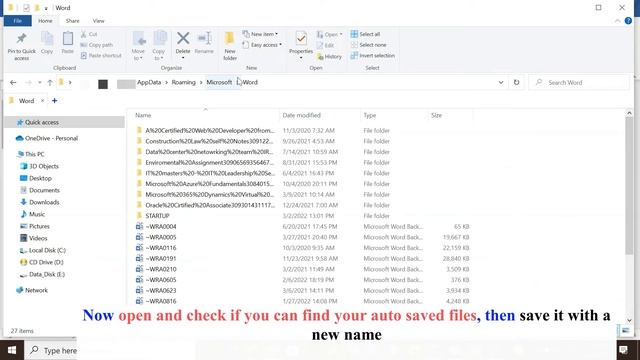Click Invert selection in ribbon

coord(373,56)
